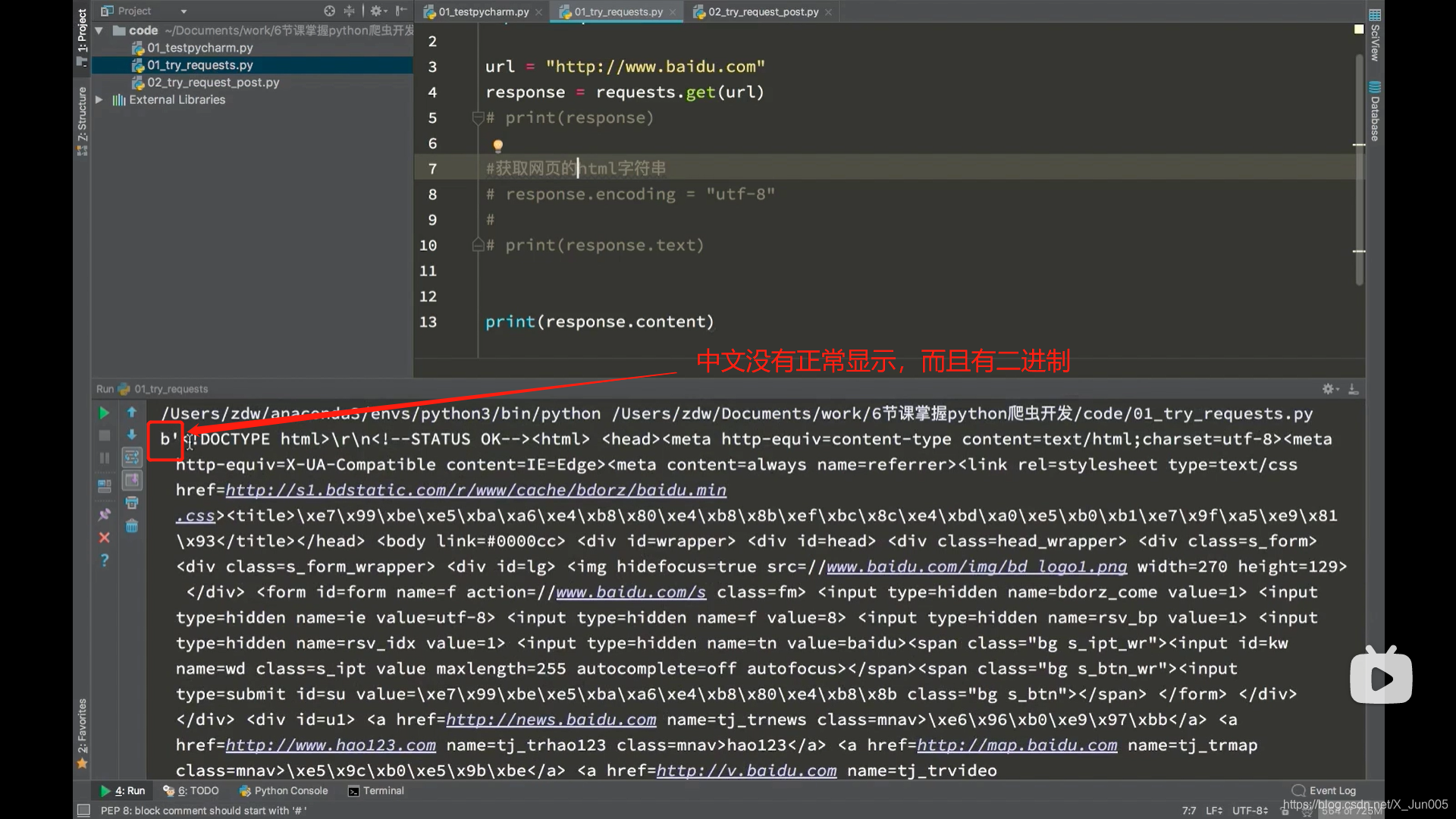Close the 02_try_request_post.py tab
Image resolution: width=1456 pixels, height=819 pixels.
pos(828,12)
